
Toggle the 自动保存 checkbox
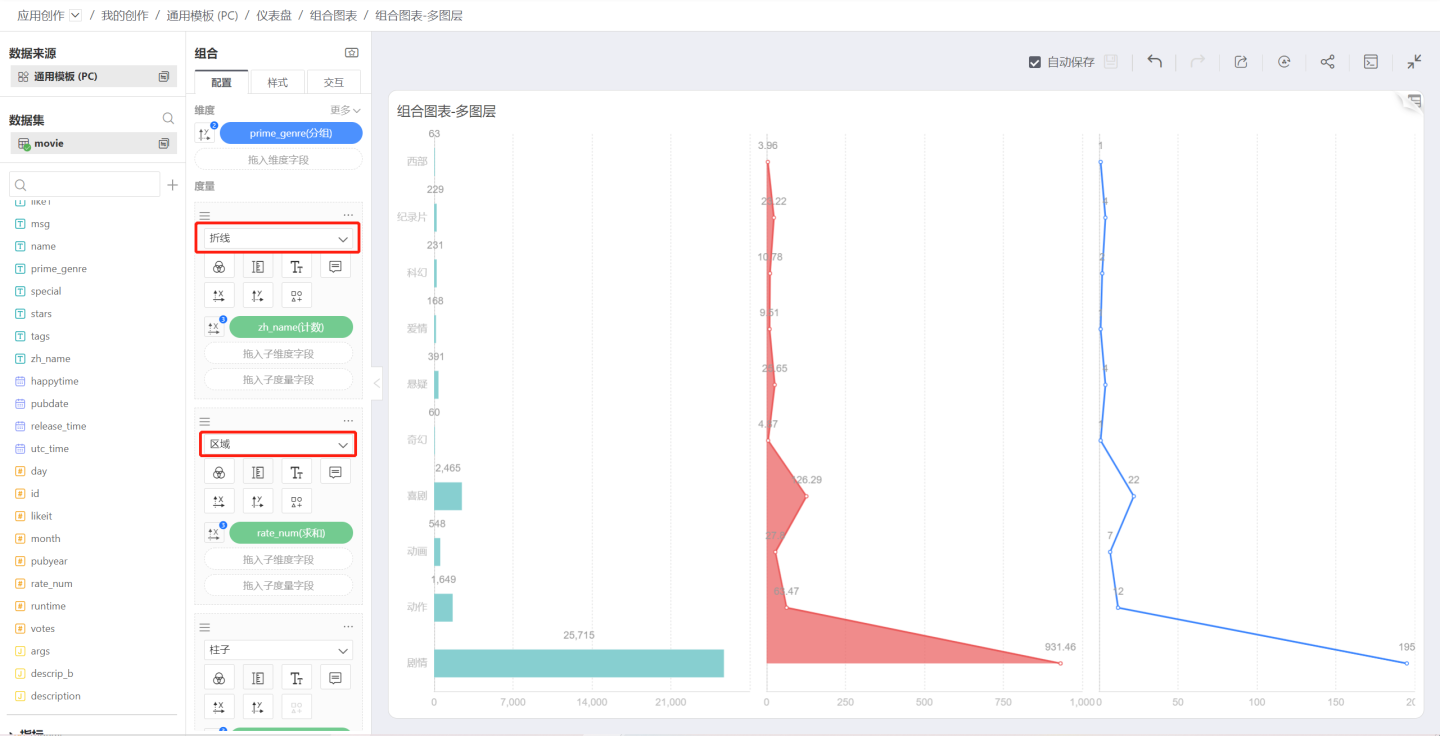(x=1035, y=62)
